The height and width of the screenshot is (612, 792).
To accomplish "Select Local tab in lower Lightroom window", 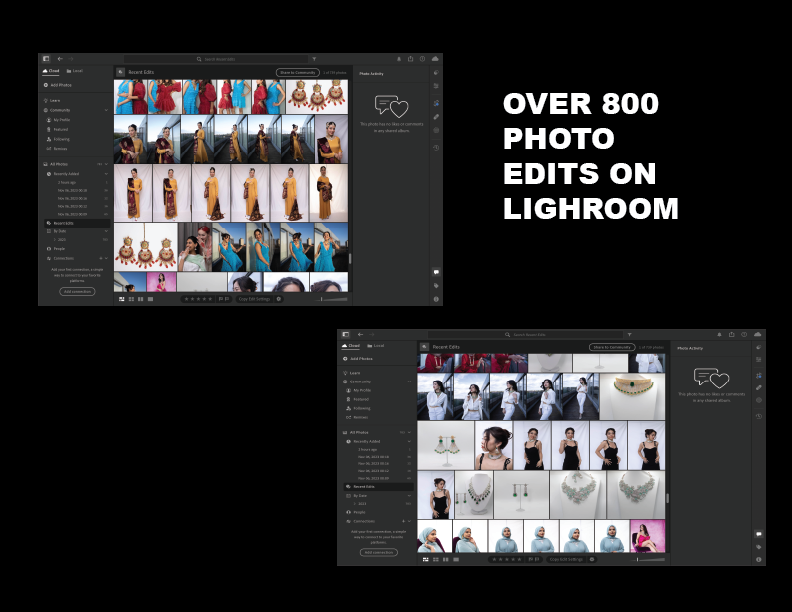I will tap(375, 346).
